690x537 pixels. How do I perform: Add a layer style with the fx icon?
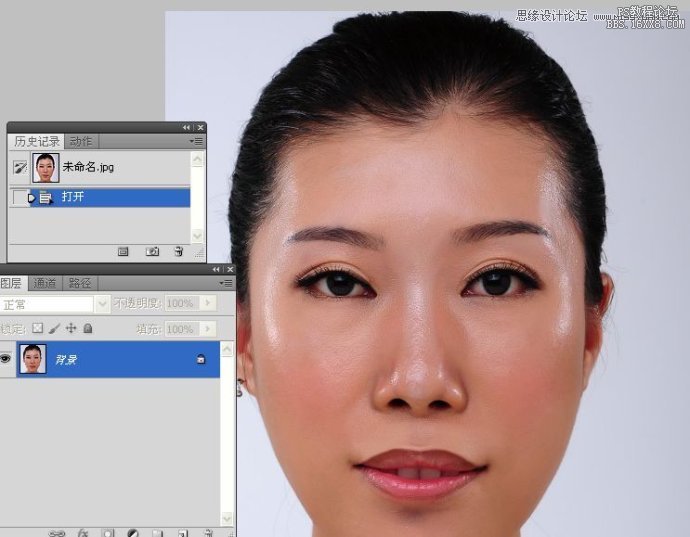(x=83, y=533)
